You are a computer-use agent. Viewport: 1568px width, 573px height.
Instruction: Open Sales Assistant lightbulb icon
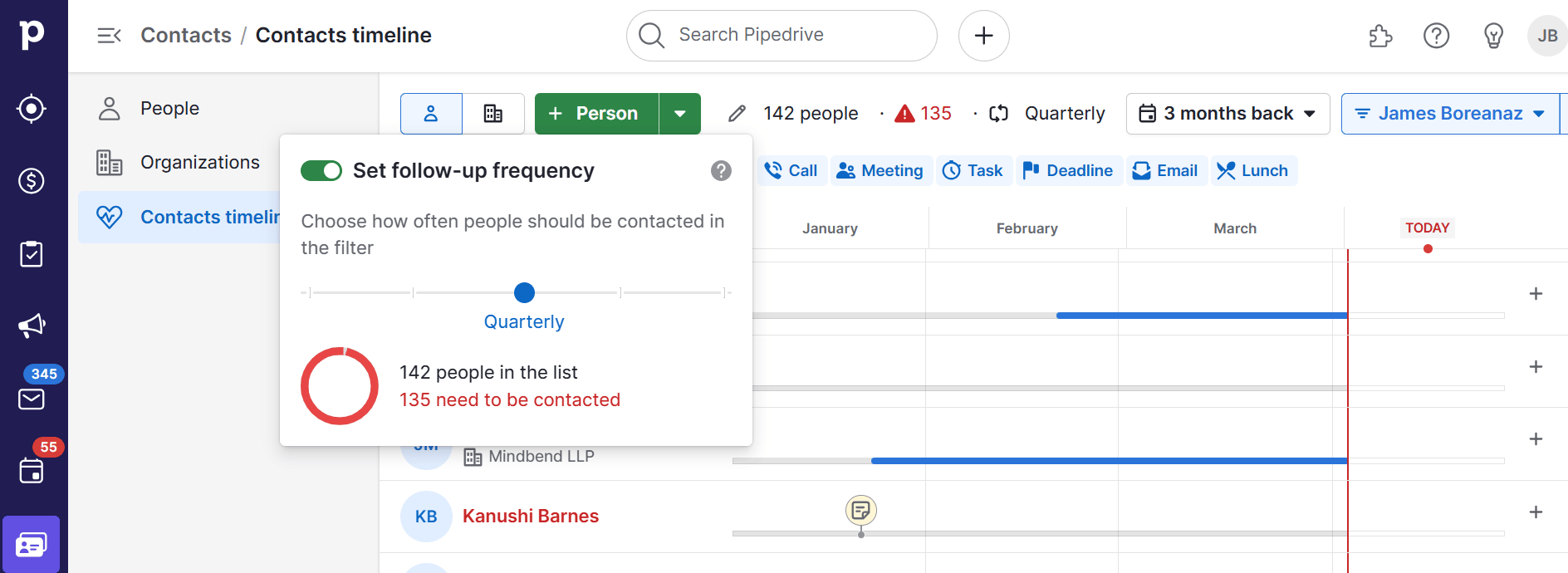(1493, 36)
